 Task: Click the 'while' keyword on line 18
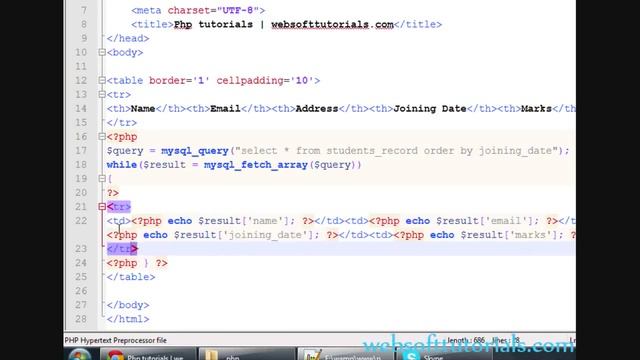(x=122, y=164)
